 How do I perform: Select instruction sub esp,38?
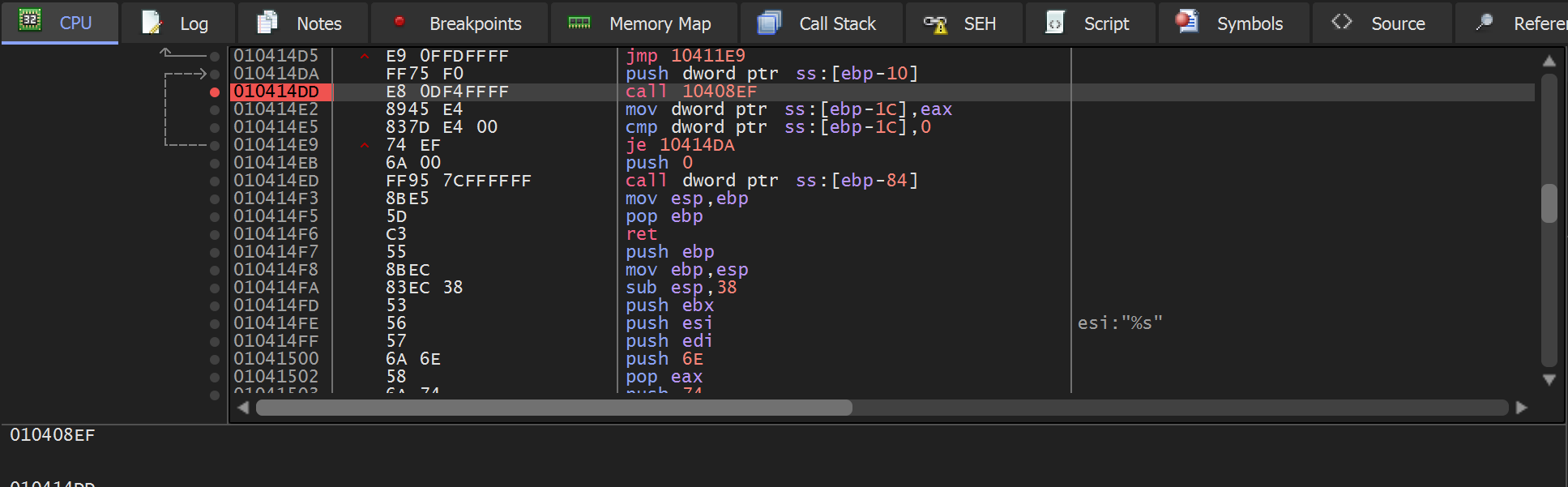pos(681,288)
